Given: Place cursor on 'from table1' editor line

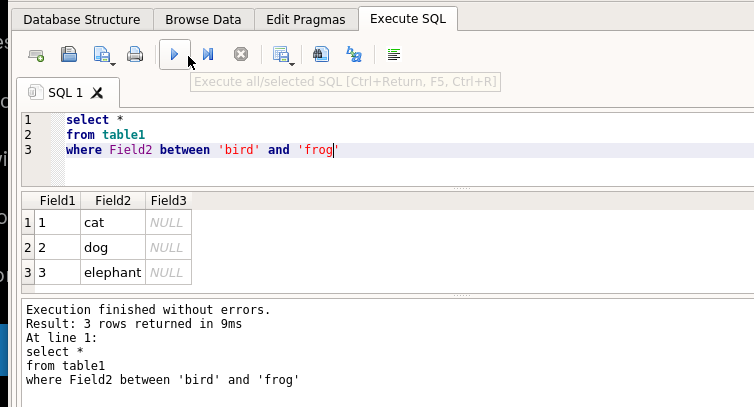Looking at the screenshot, I should click(x=105, y=134).
